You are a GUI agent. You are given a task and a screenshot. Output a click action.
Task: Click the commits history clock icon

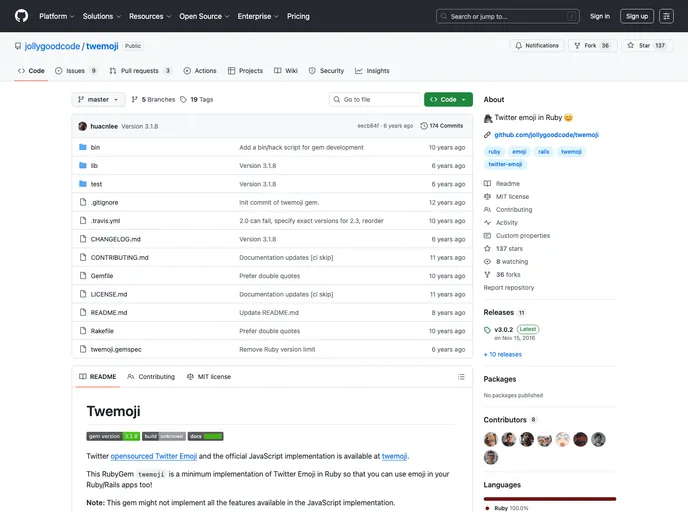pos(424,126)
